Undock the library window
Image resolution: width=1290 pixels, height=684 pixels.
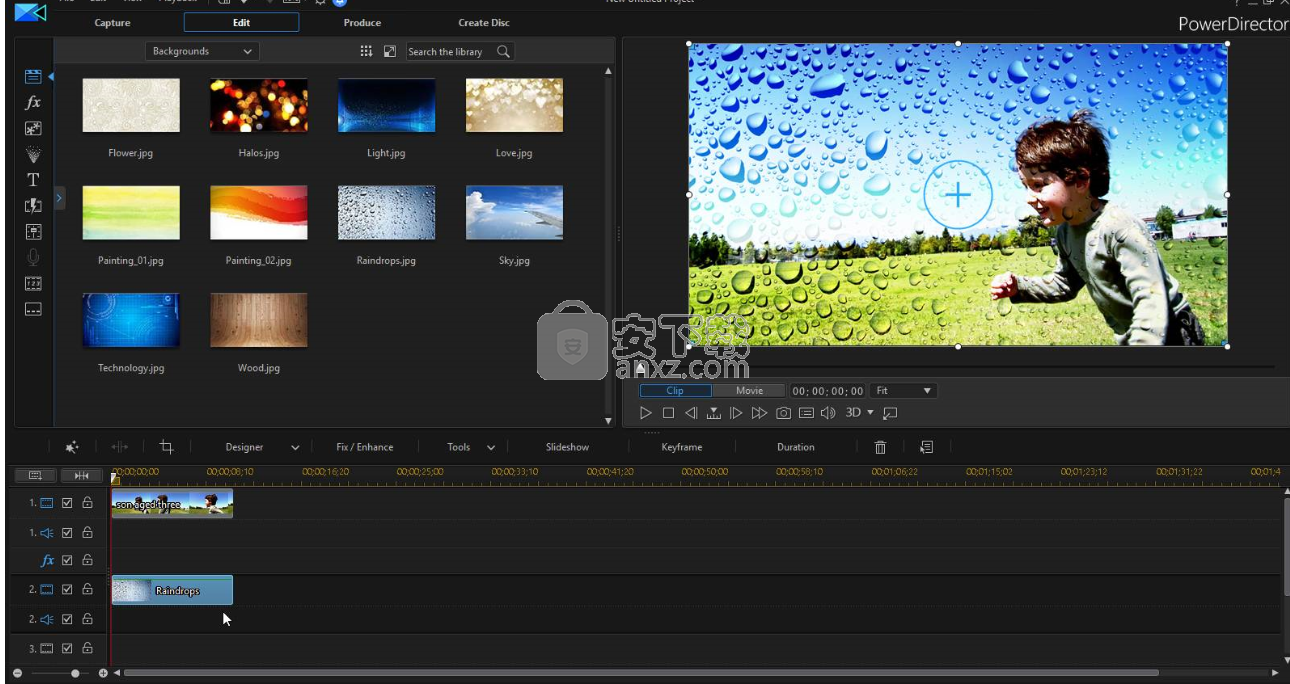pos(390,51)
